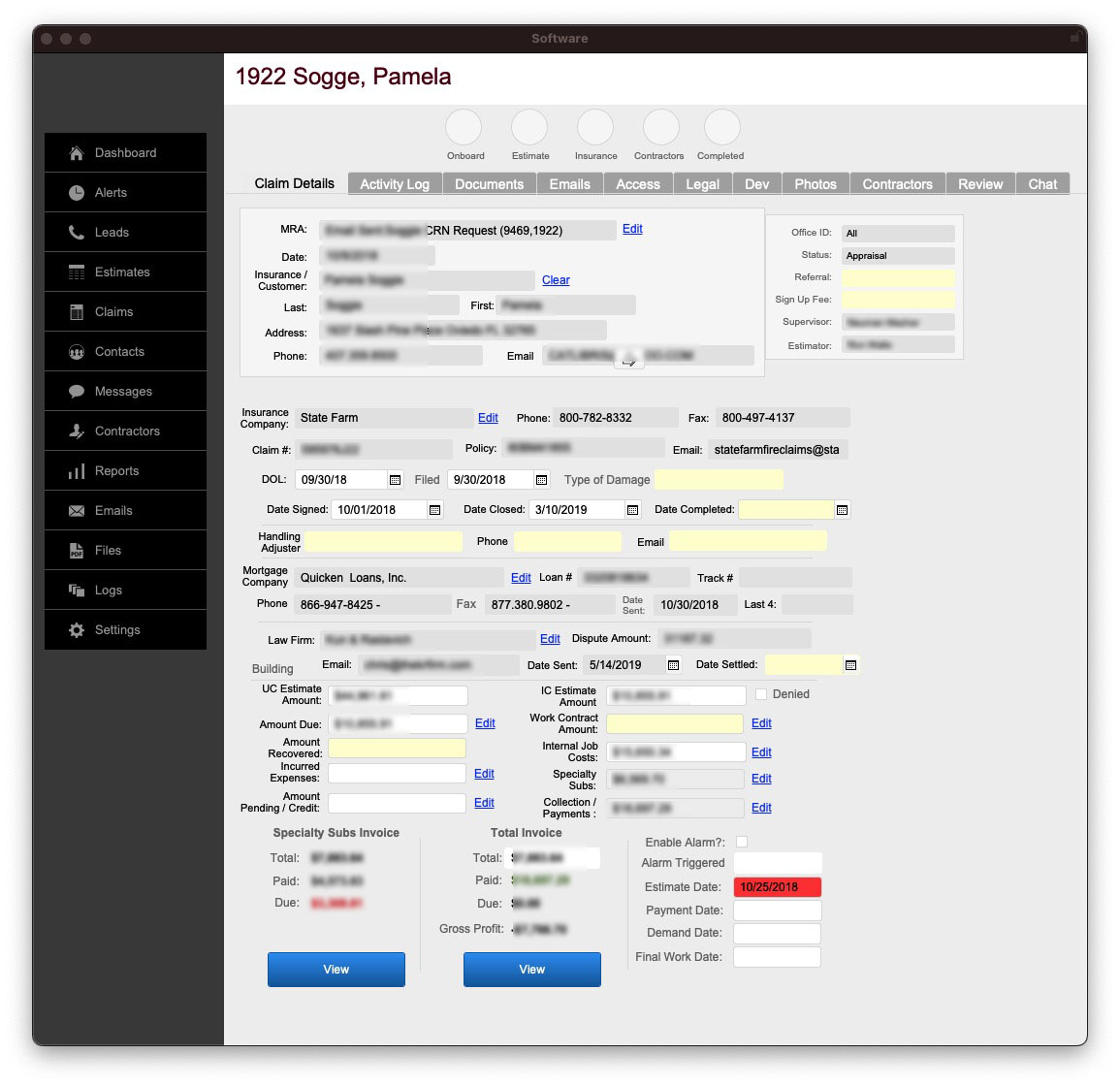Open Reports via the bar chart icon
The height and width of the screenshot is (1086, 1120).
[x=77, y=471]
